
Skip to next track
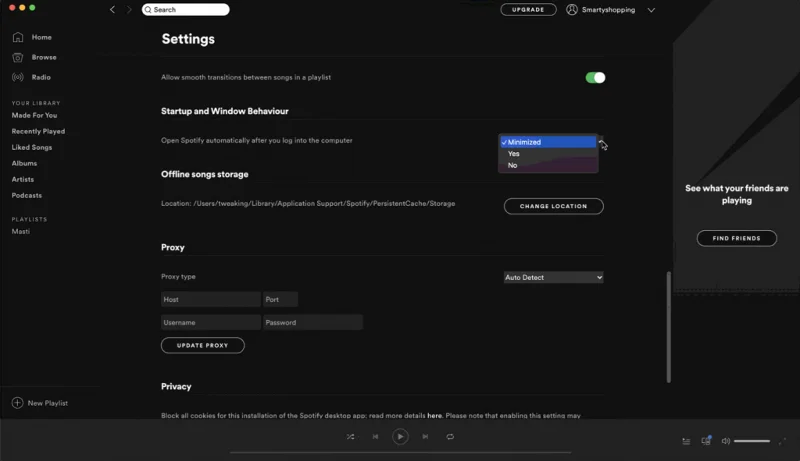click(x=425, y=437)
